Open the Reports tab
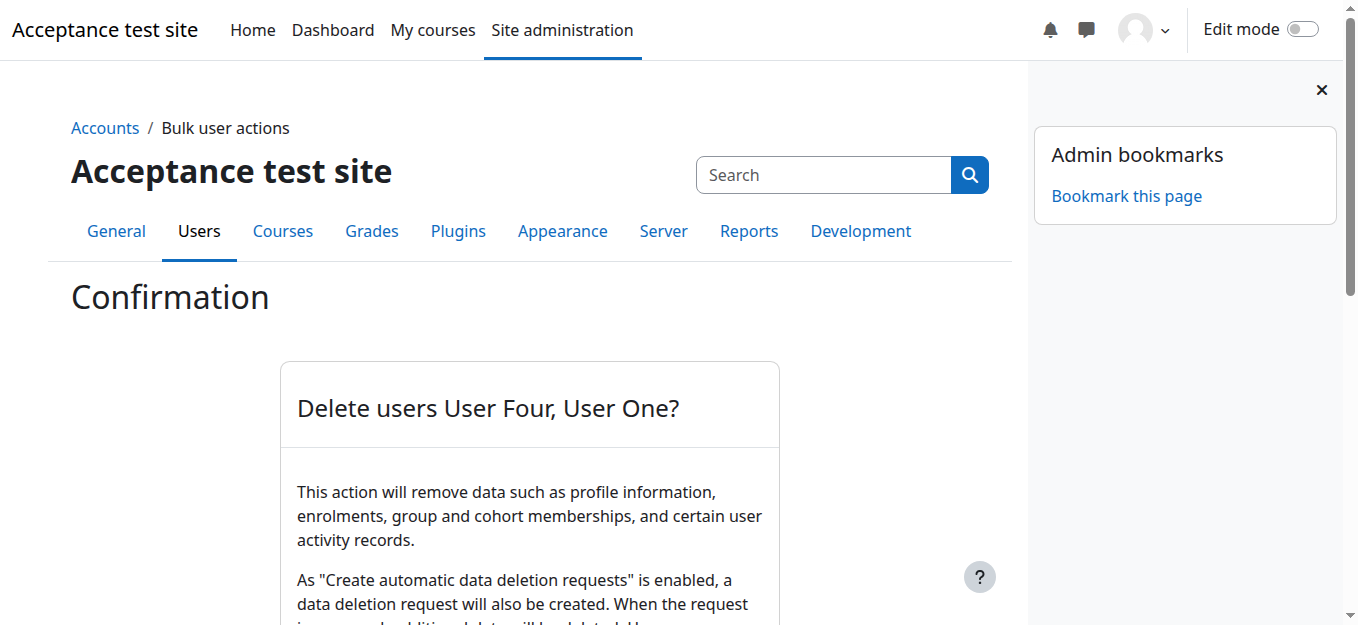This screenshot has width=1358, height=625. [749, 231]
